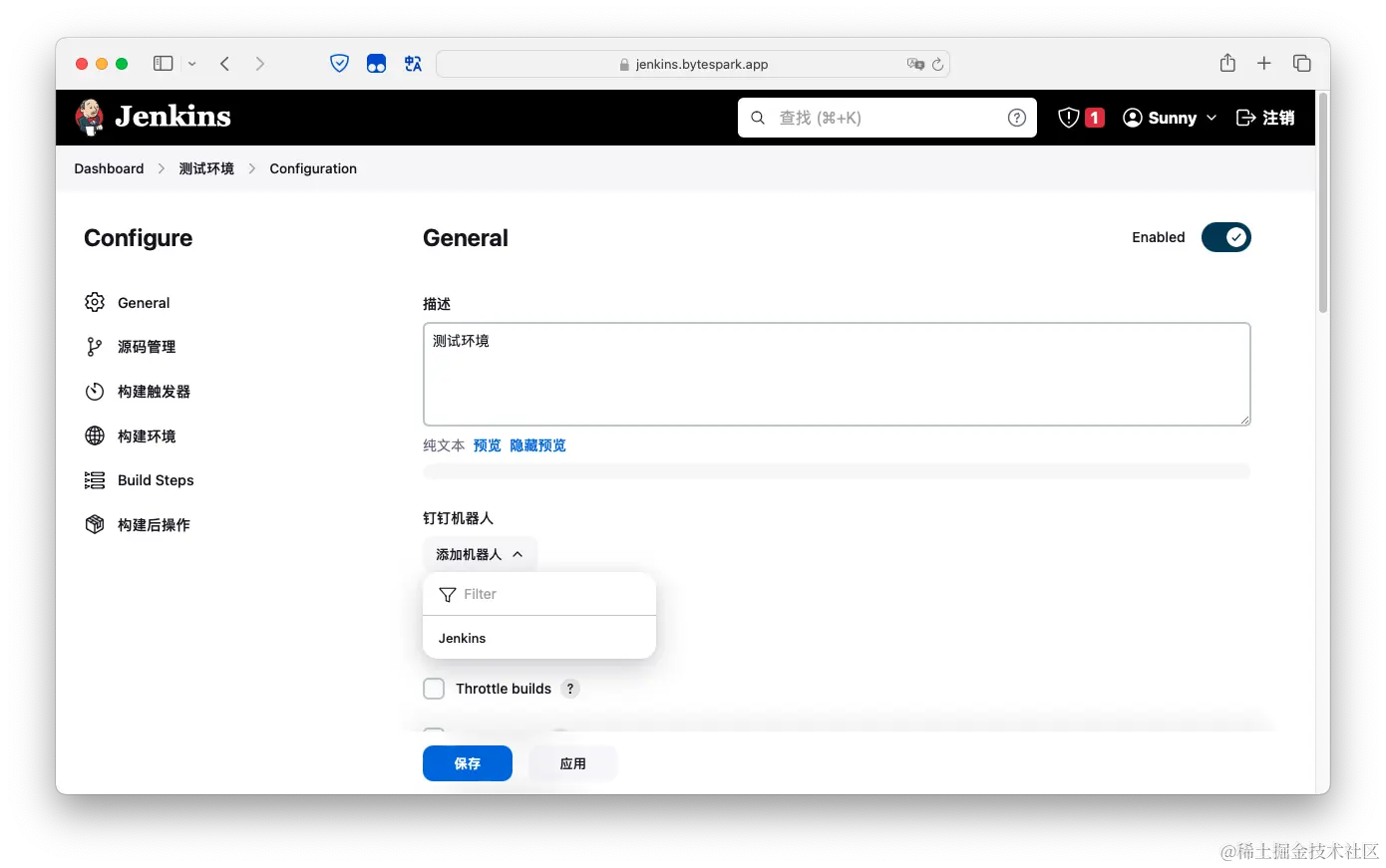This screenshot has width=1386, height=868.
Task: Click the translate extension icon in toolbar
Action: pyautogui.click(x=413, y=64)
